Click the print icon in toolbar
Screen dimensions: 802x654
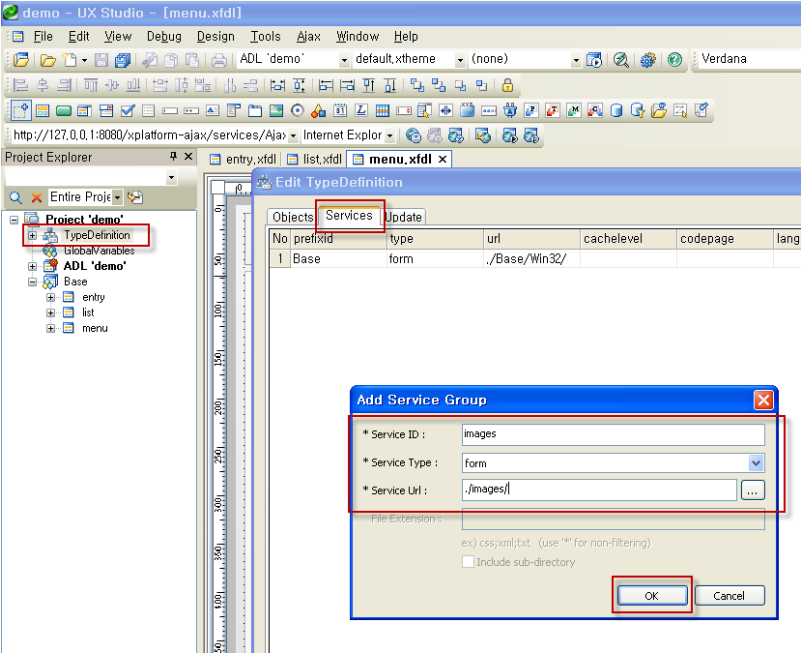click(219, 60)
